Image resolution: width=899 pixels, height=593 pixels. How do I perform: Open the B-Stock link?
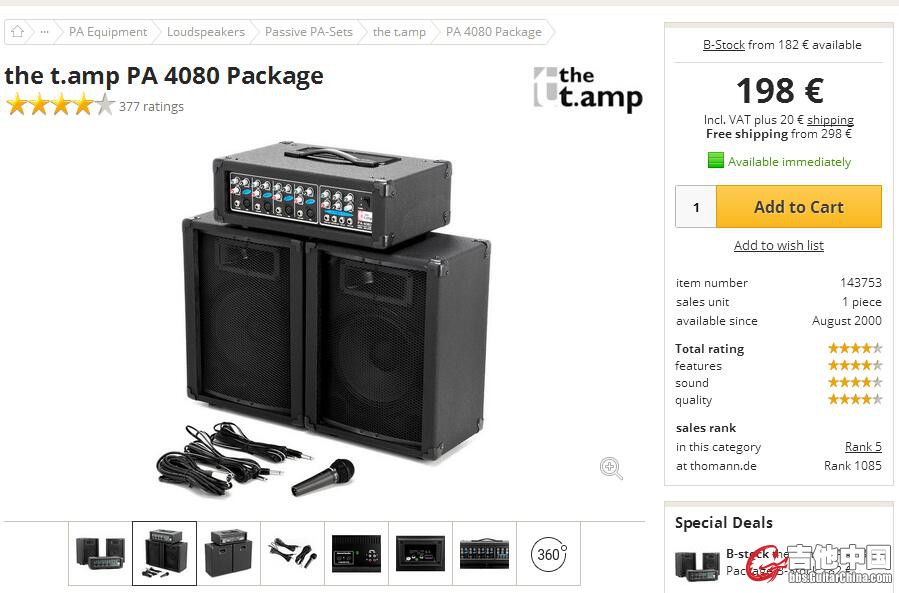click(x=723, y=45)
